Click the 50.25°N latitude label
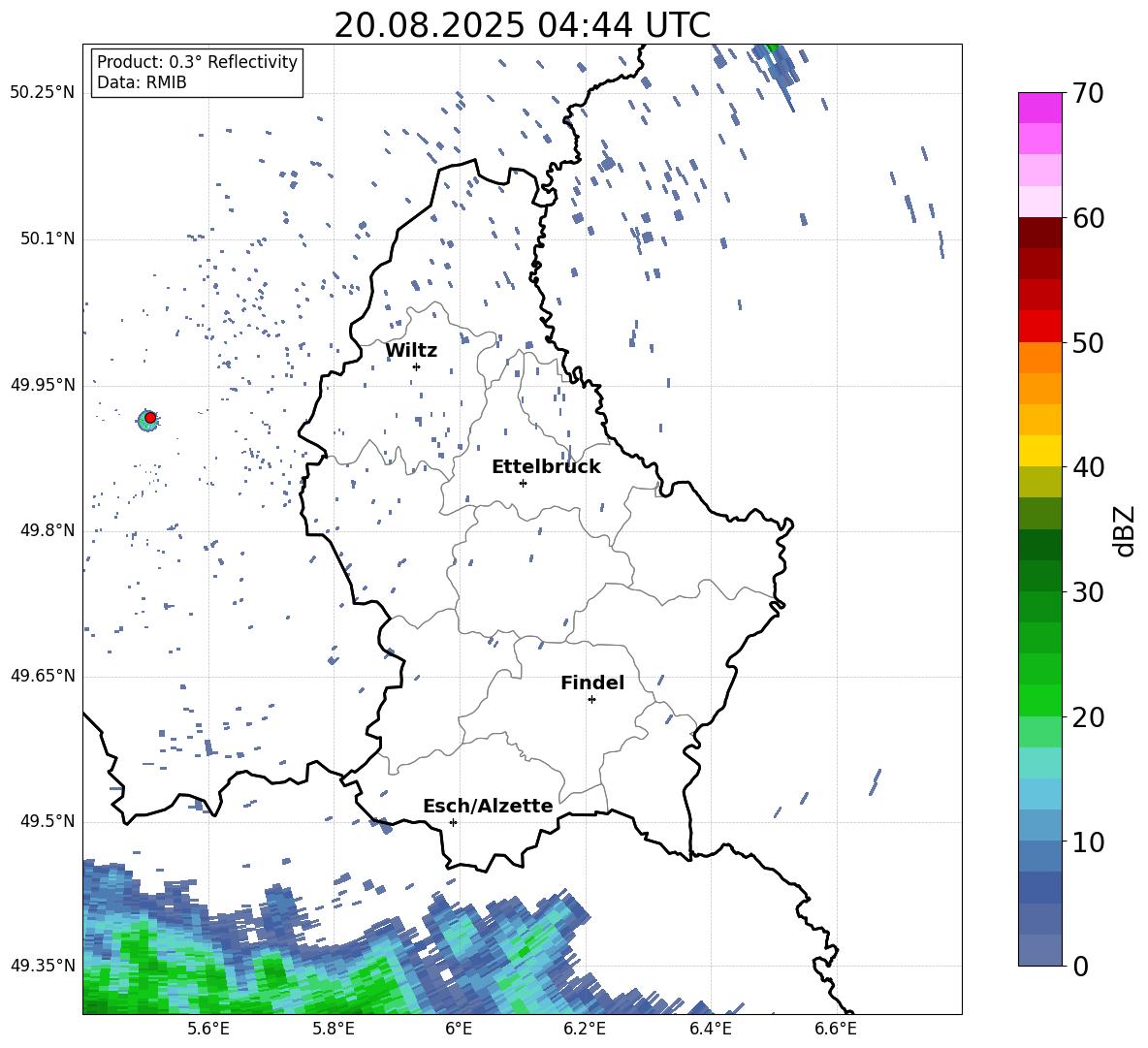This screenshot has width=1148, height=1048. (x=43, y=93)
